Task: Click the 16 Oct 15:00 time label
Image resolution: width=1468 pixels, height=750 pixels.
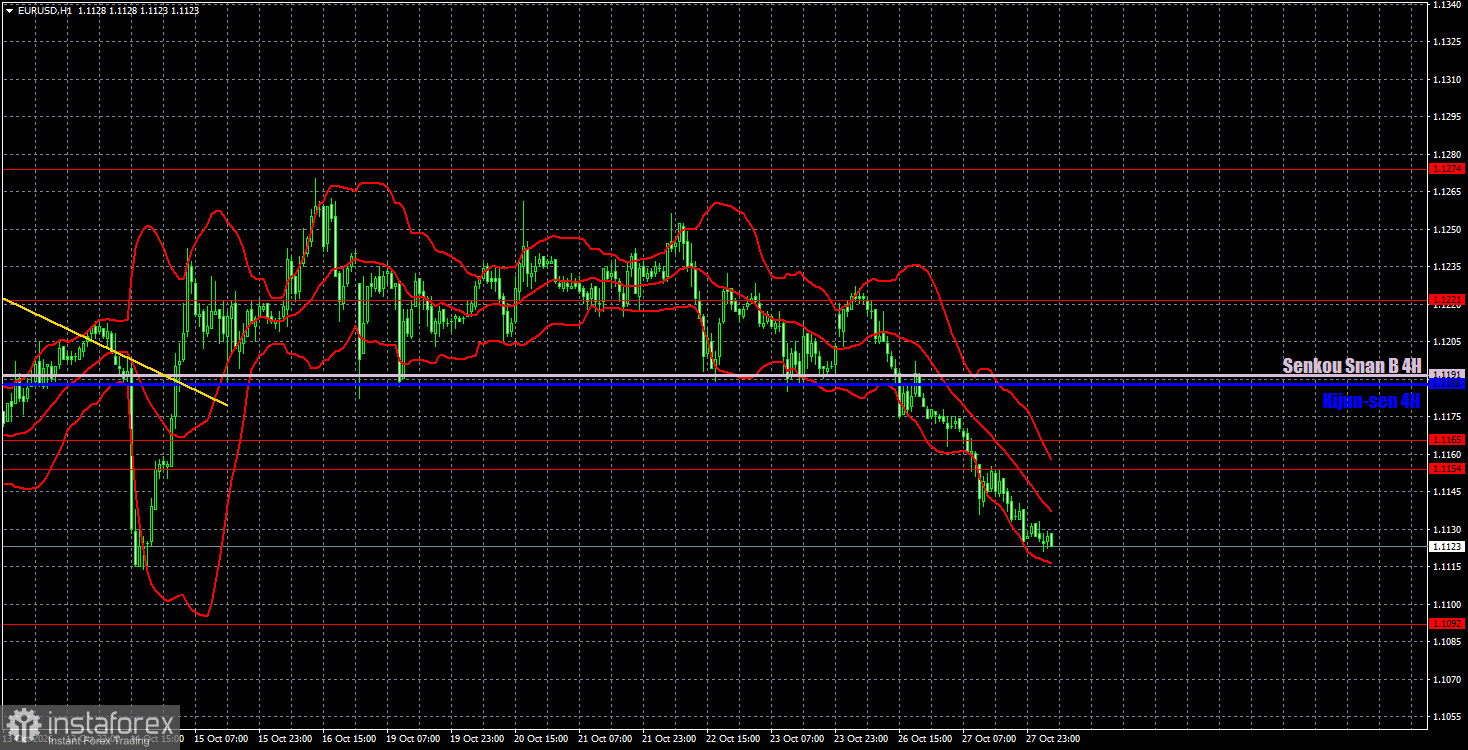Action: click(x=350, y=739)
